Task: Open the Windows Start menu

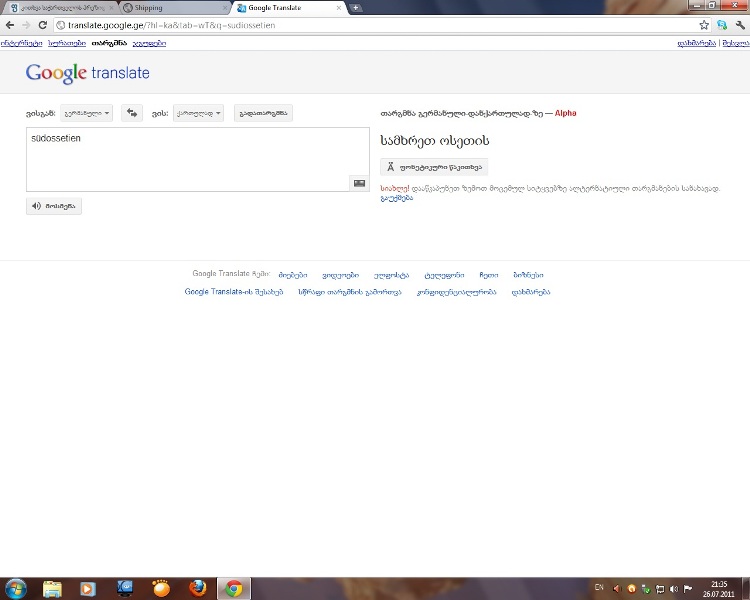Action: (15, 589)
